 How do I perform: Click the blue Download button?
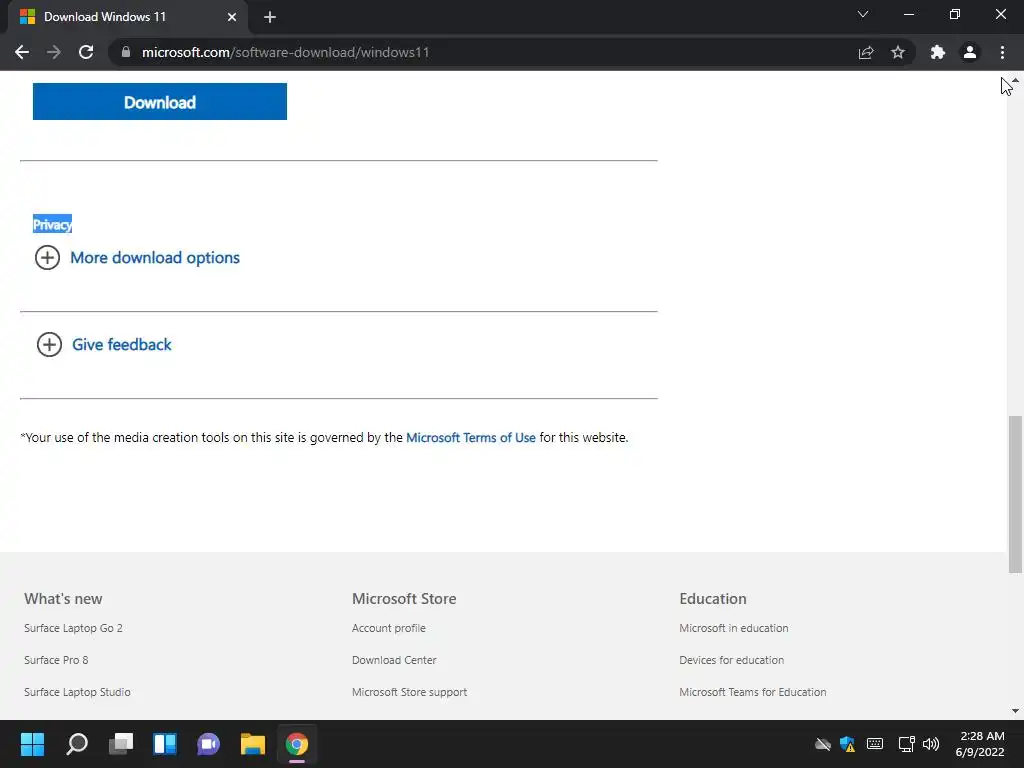pos(160,101)
